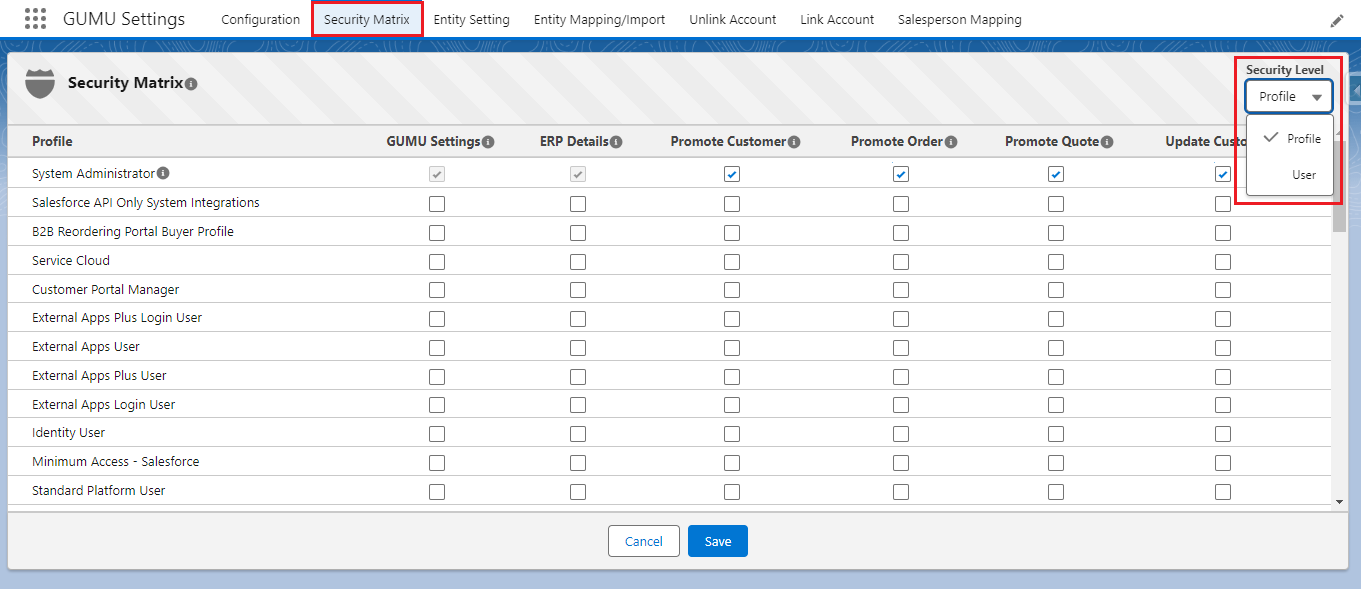
Task: Click info icon beside ERP Details column
Action: (616, 142)
